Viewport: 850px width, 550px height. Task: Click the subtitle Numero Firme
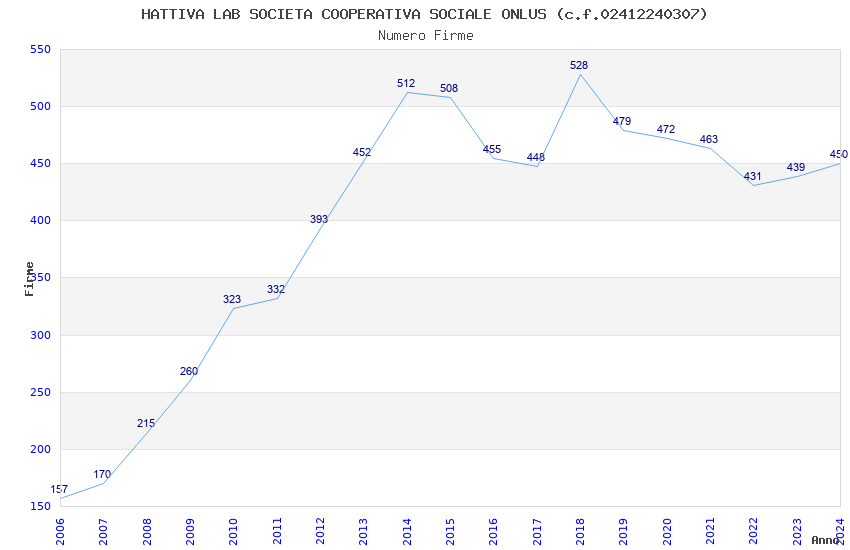pyautogui.click(x=426, y=35)
